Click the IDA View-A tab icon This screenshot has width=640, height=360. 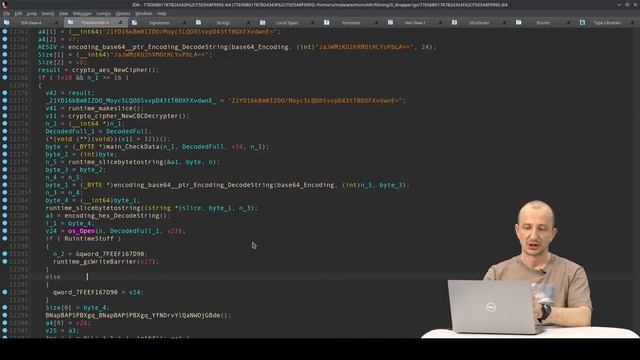click(7, 22)
